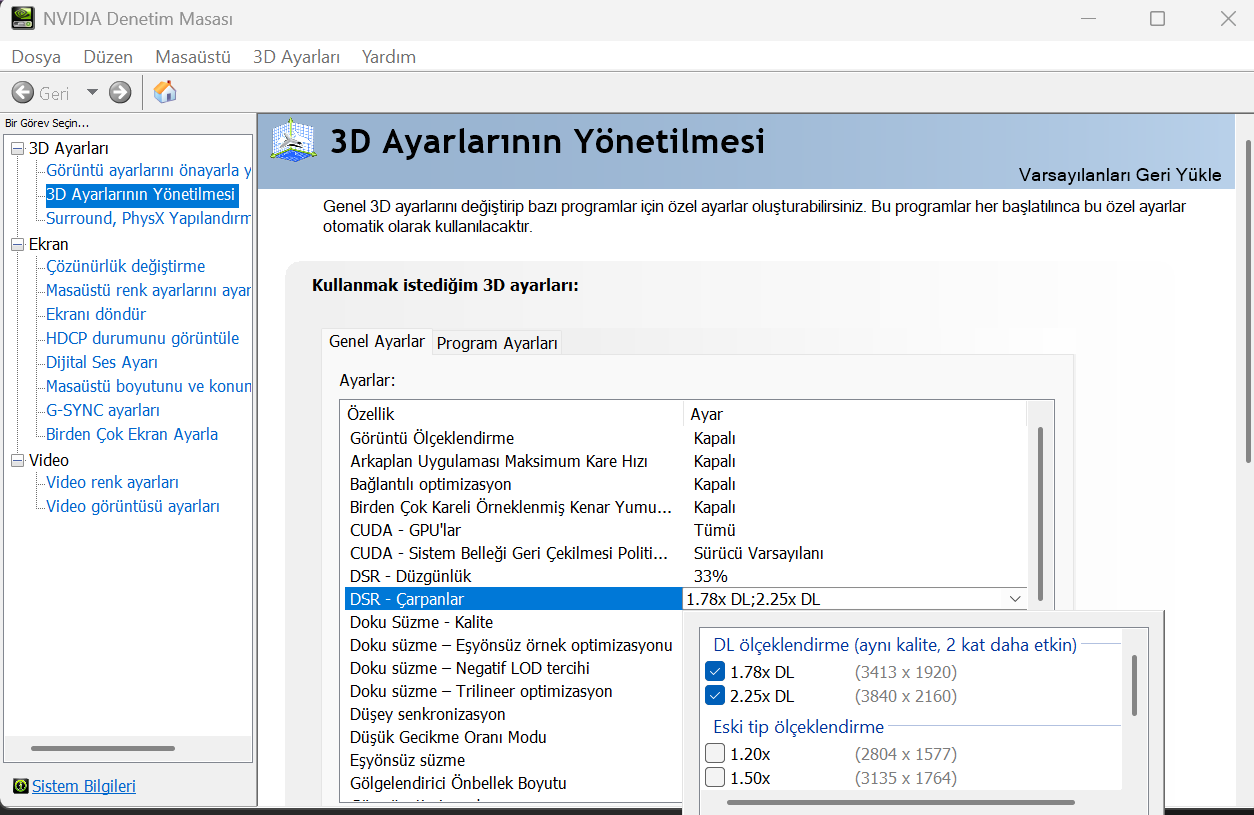Screen dimensions: 1254x815
Task: Open the Yardım menu
Action: click(389, 57)
